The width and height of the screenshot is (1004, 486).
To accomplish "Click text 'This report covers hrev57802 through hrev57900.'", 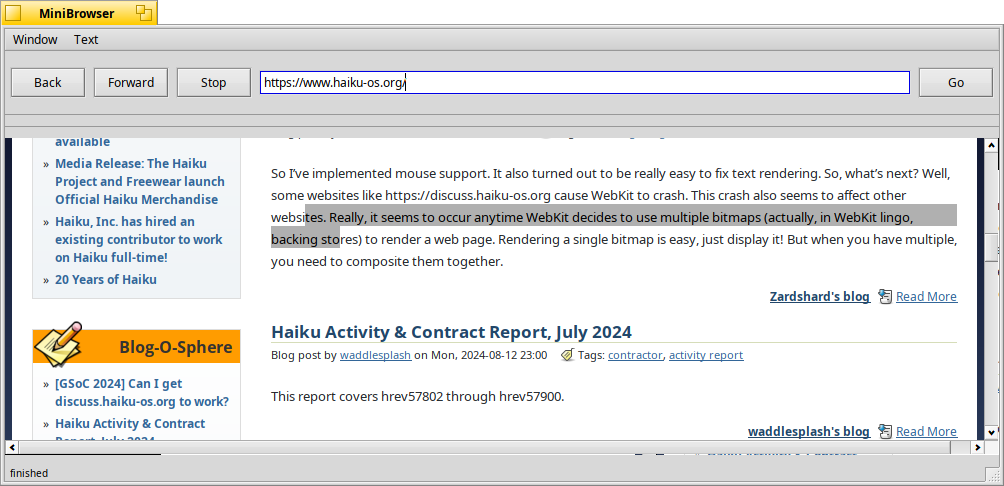I will click(x=417, y=396).
